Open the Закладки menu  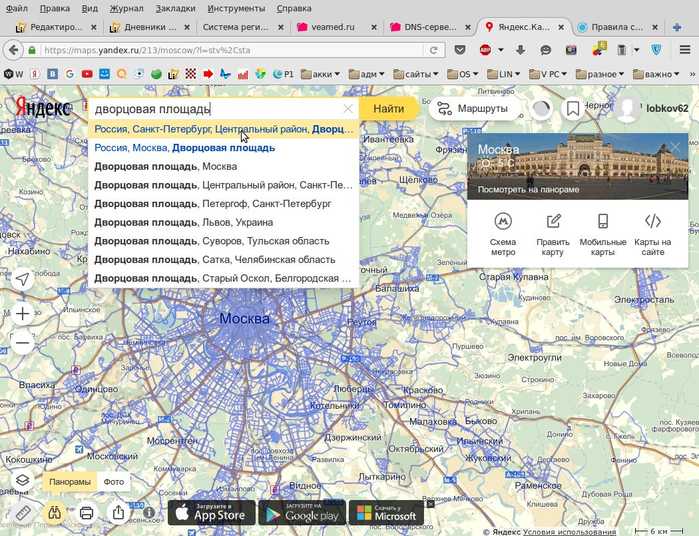pos(175,8)
